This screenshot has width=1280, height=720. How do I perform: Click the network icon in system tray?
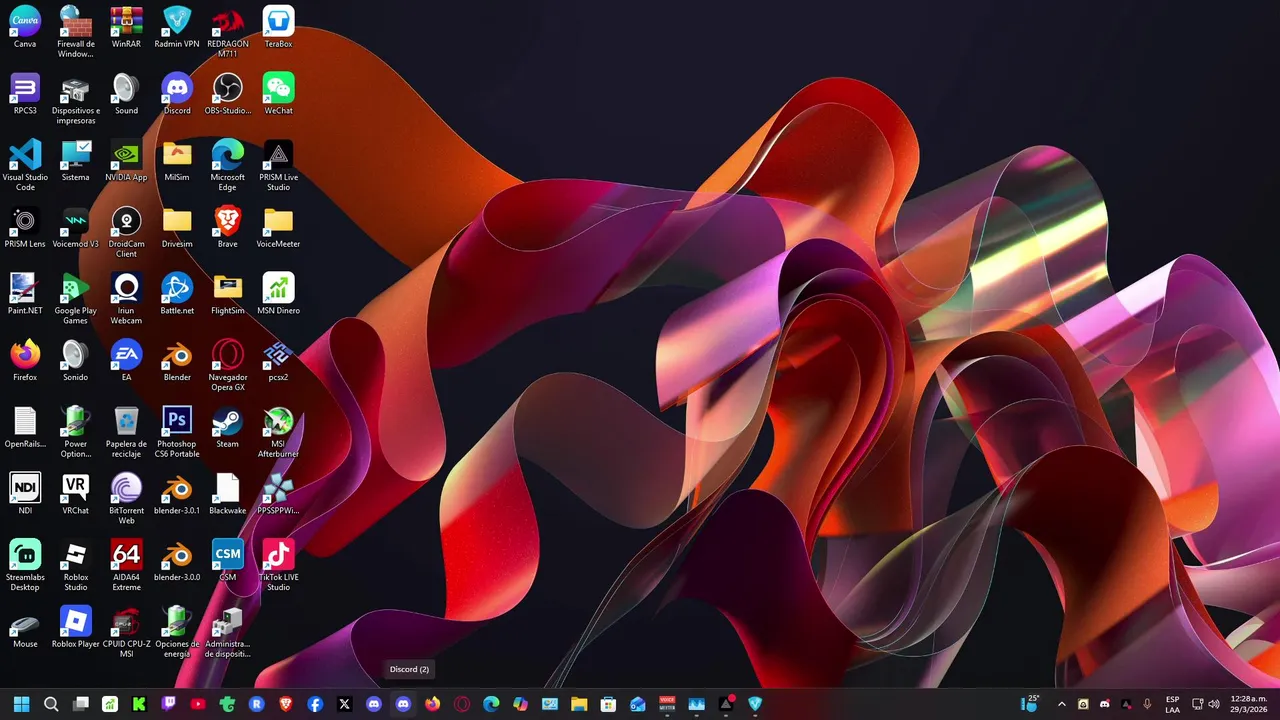click(1199, 704)
